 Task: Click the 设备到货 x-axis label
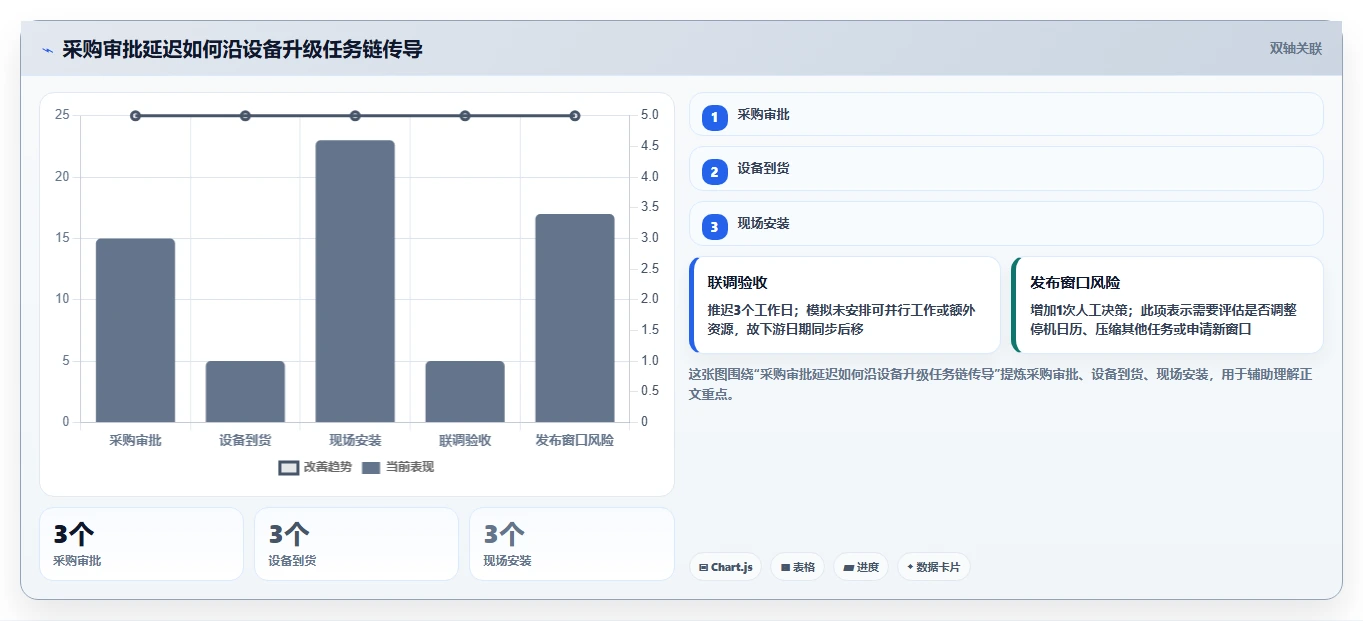(x=245, y=440)
